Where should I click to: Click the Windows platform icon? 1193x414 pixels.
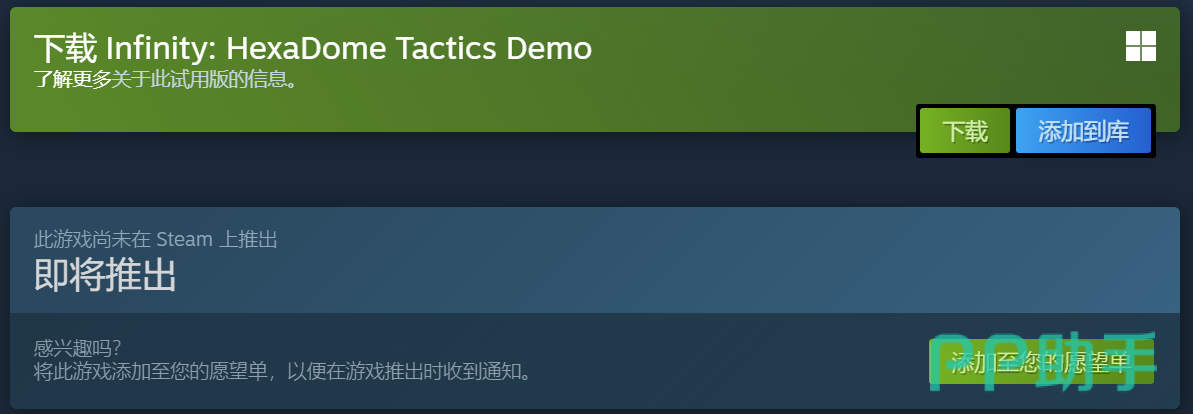click(x=1141, y=46)
